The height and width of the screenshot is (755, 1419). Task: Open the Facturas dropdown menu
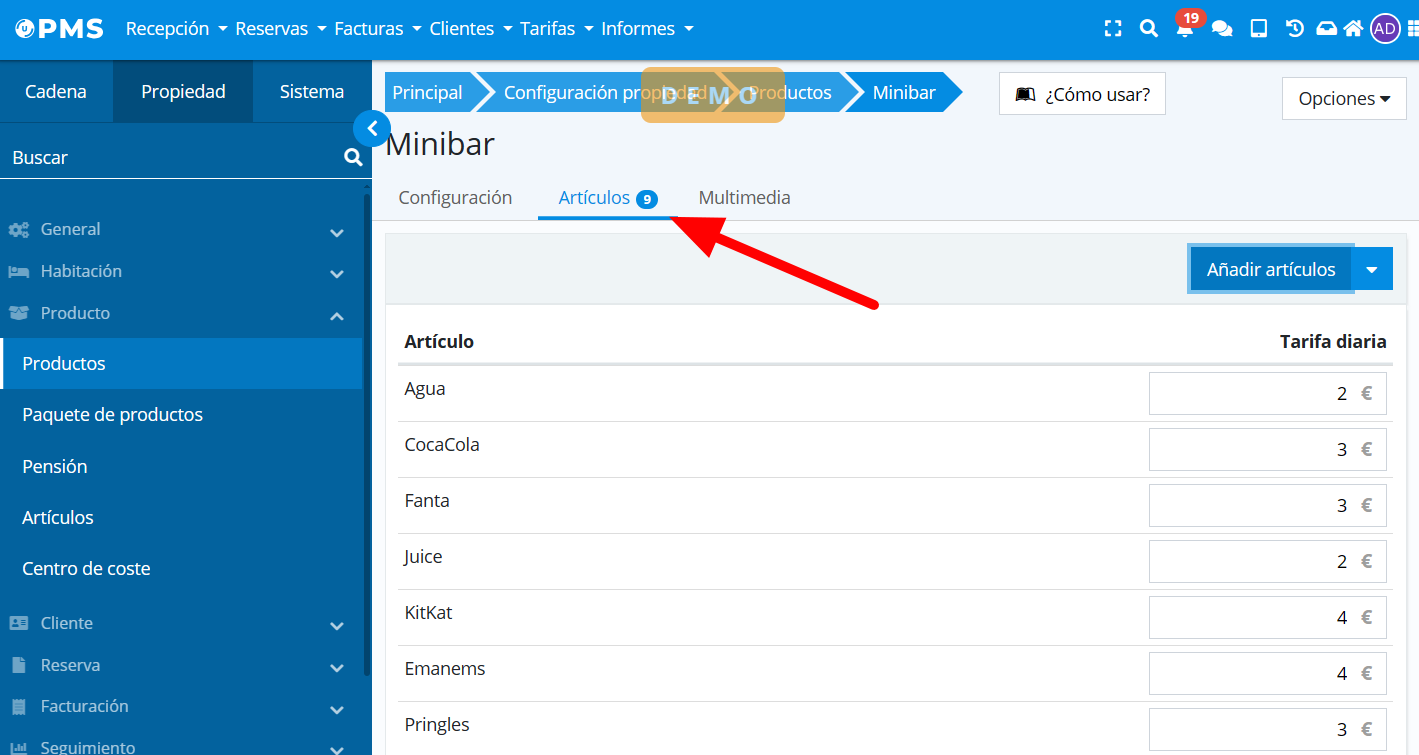(378, 29)
